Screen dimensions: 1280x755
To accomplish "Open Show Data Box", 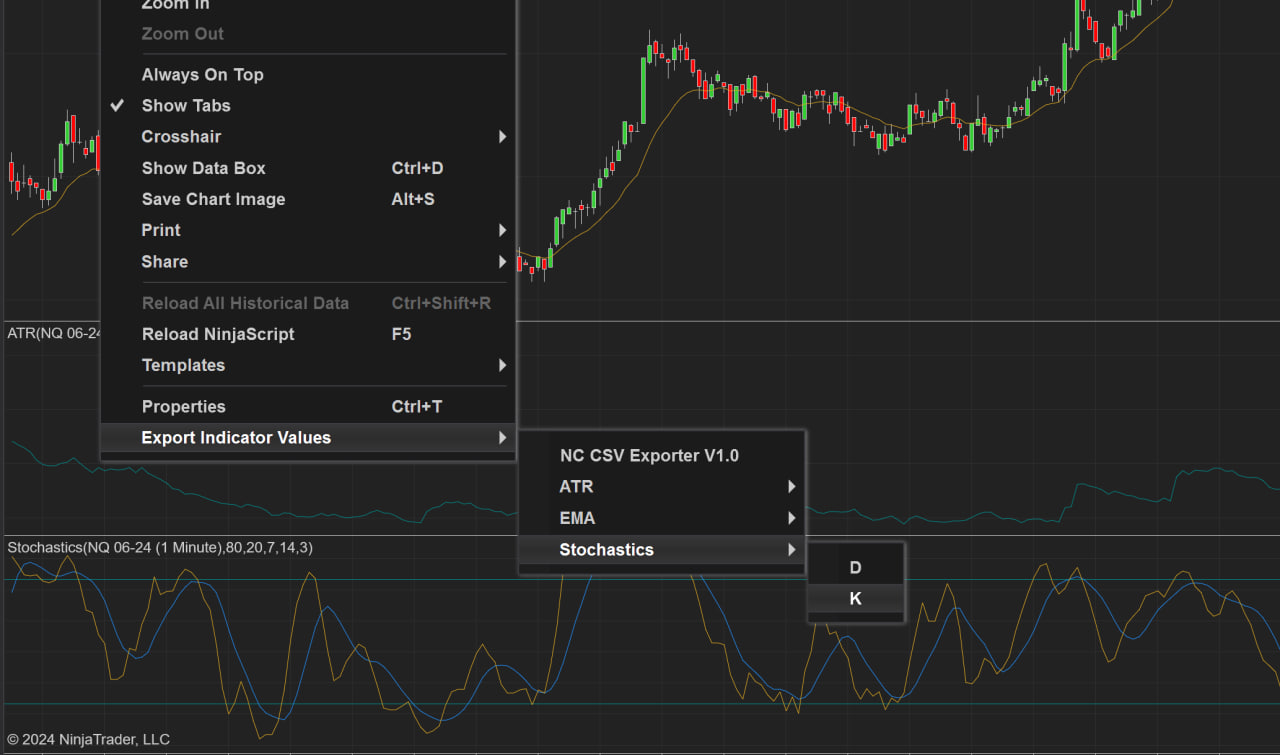I will point(204,168).
